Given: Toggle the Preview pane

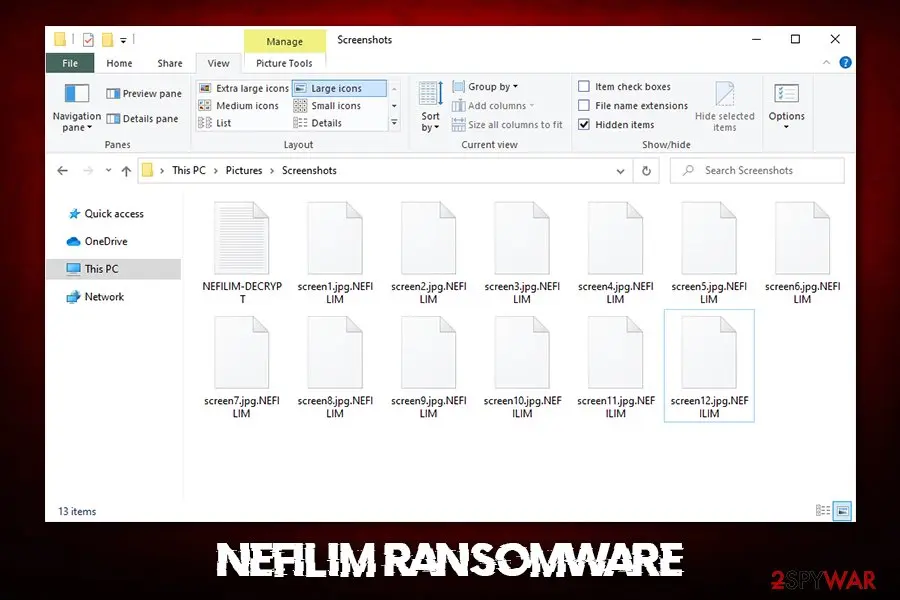Looking at the screenshot, I should click(144, 94).
